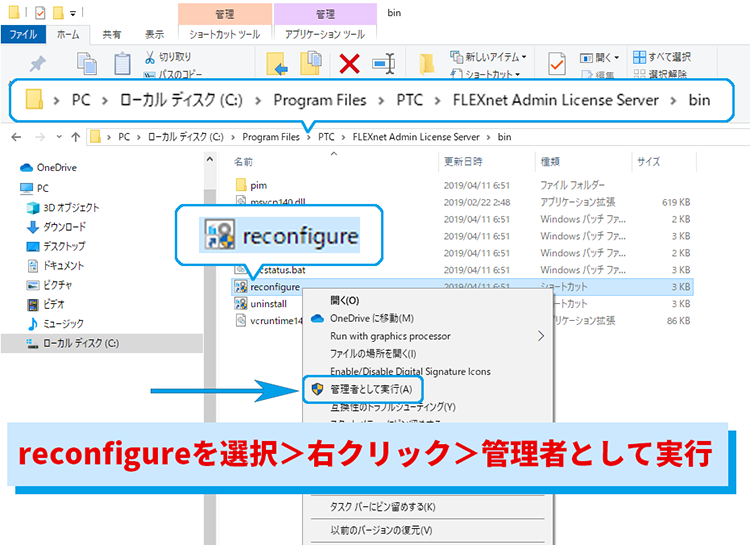Open ミュージック in navigation pane
This screenshot has width=750, height=545.
55,324
